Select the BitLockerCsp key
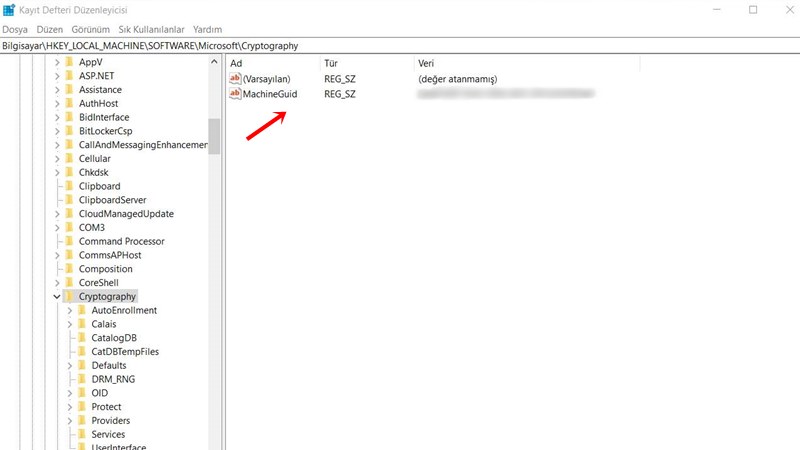Screen dimensions: 800x450 (106, 131)
